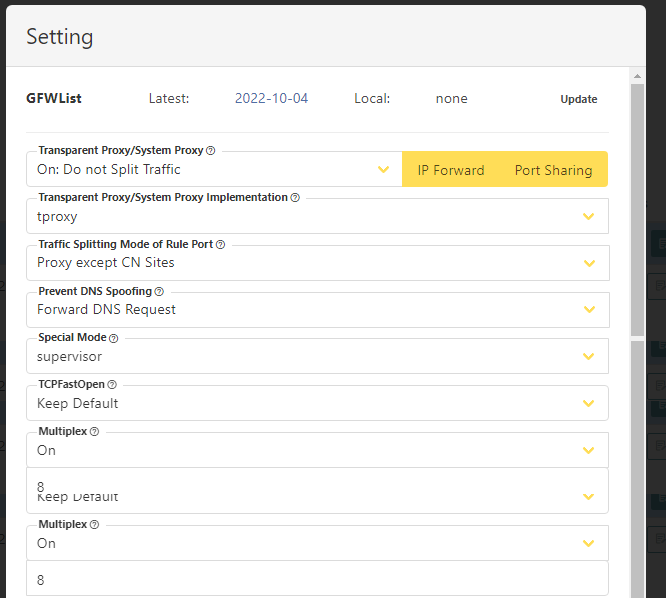The width and height of the screenshot is (666, 598).
Task: Show the TCPFastOpen help tooltip icon
Action: pos(112,385)
